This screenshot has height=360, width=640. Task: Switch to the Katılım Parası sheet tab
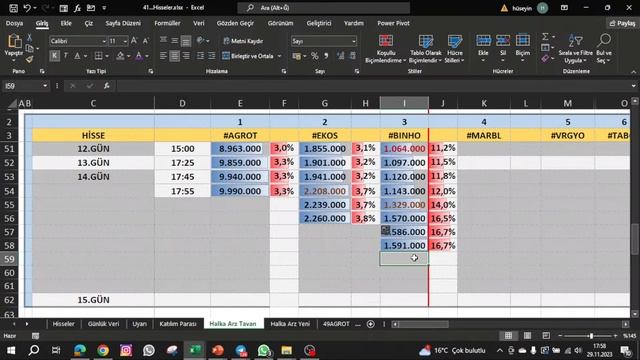[x=178, y=324]
